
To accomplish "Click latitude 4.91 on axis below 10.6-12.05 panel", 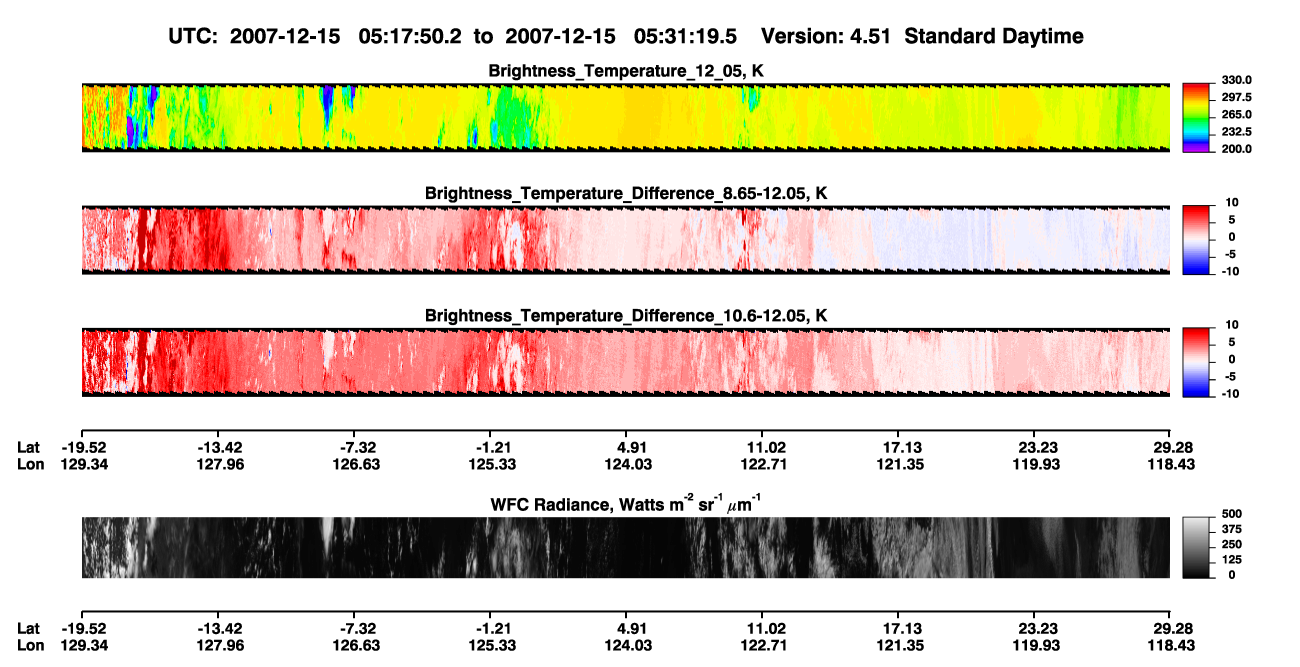I will point(626,447).
